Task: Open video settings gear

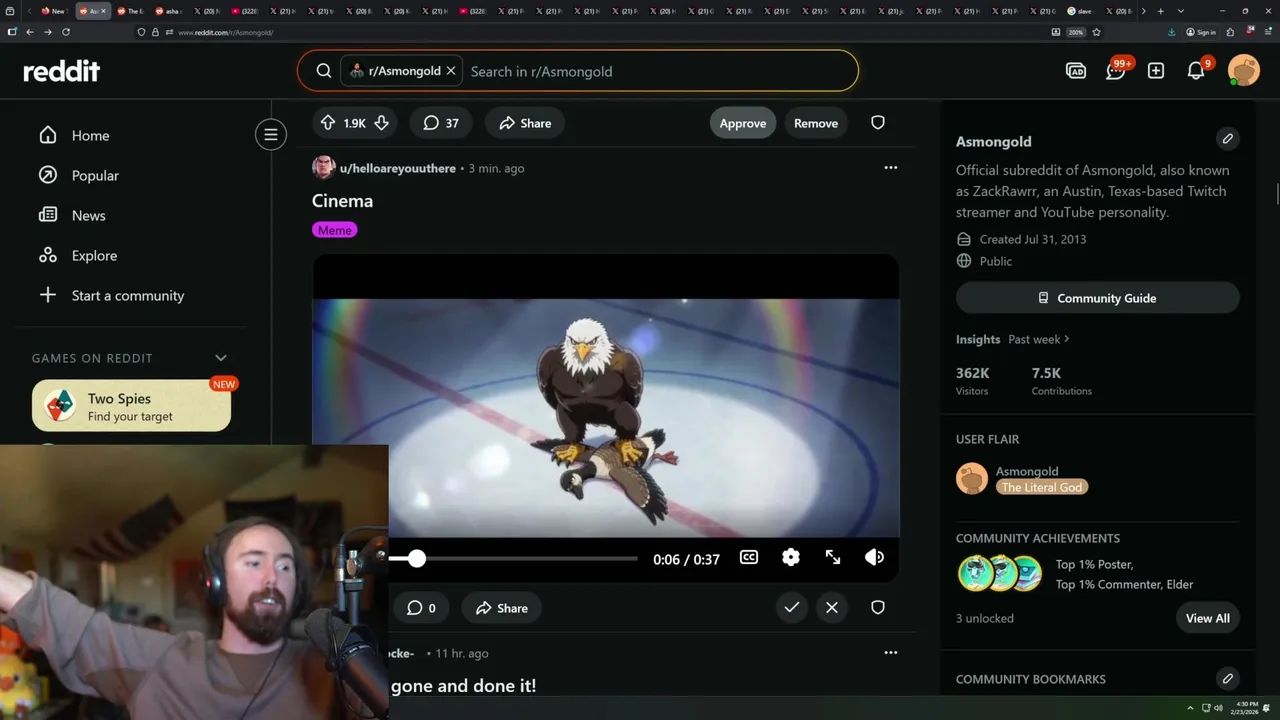Action: coord(791,557)
